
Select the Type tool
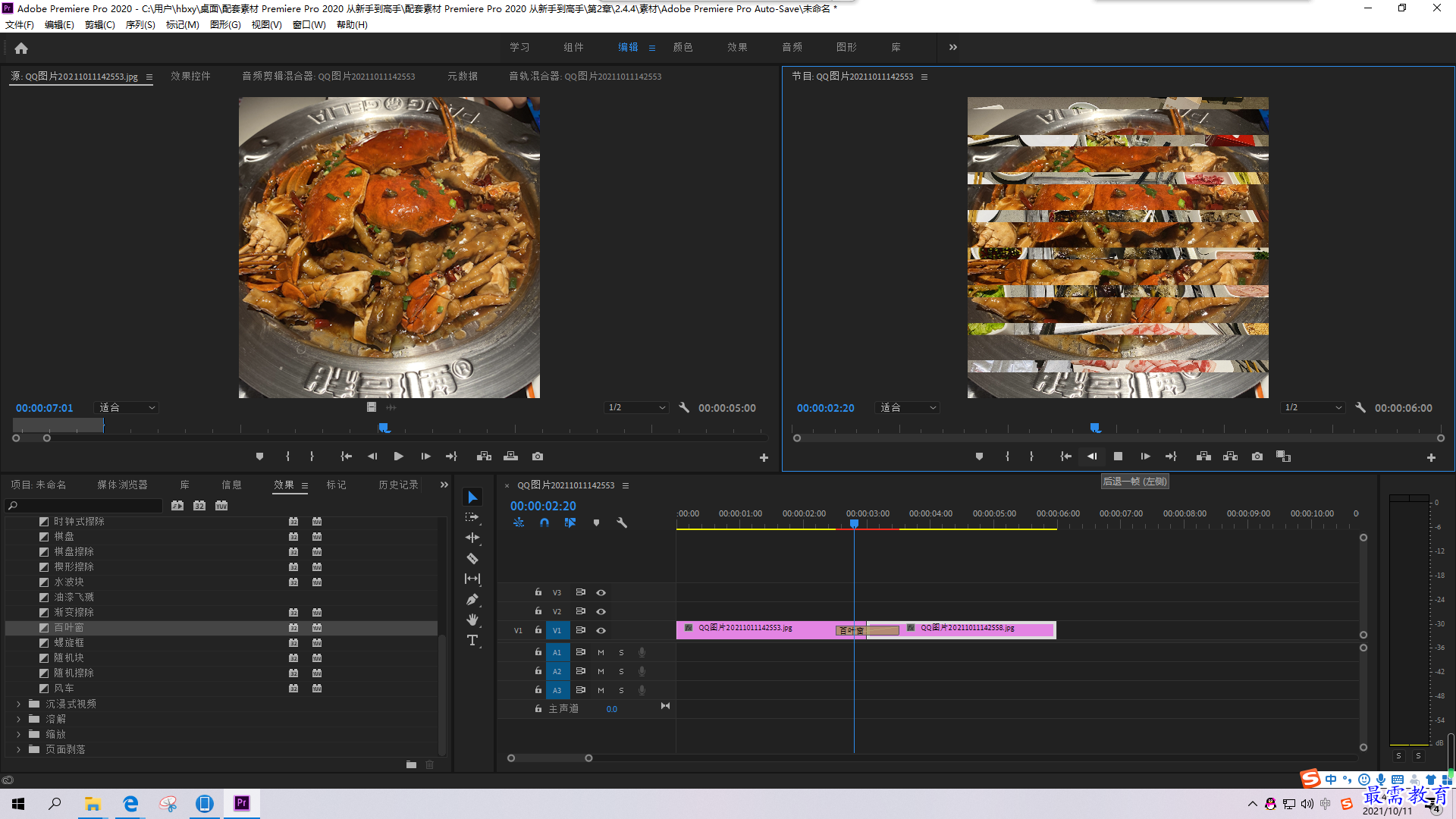tap(472, 641)
